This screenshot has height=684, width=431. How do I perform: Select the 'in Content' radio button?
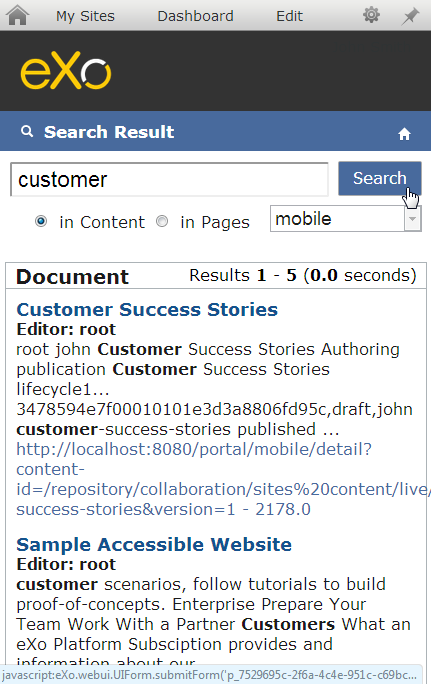tap(41, 222)
